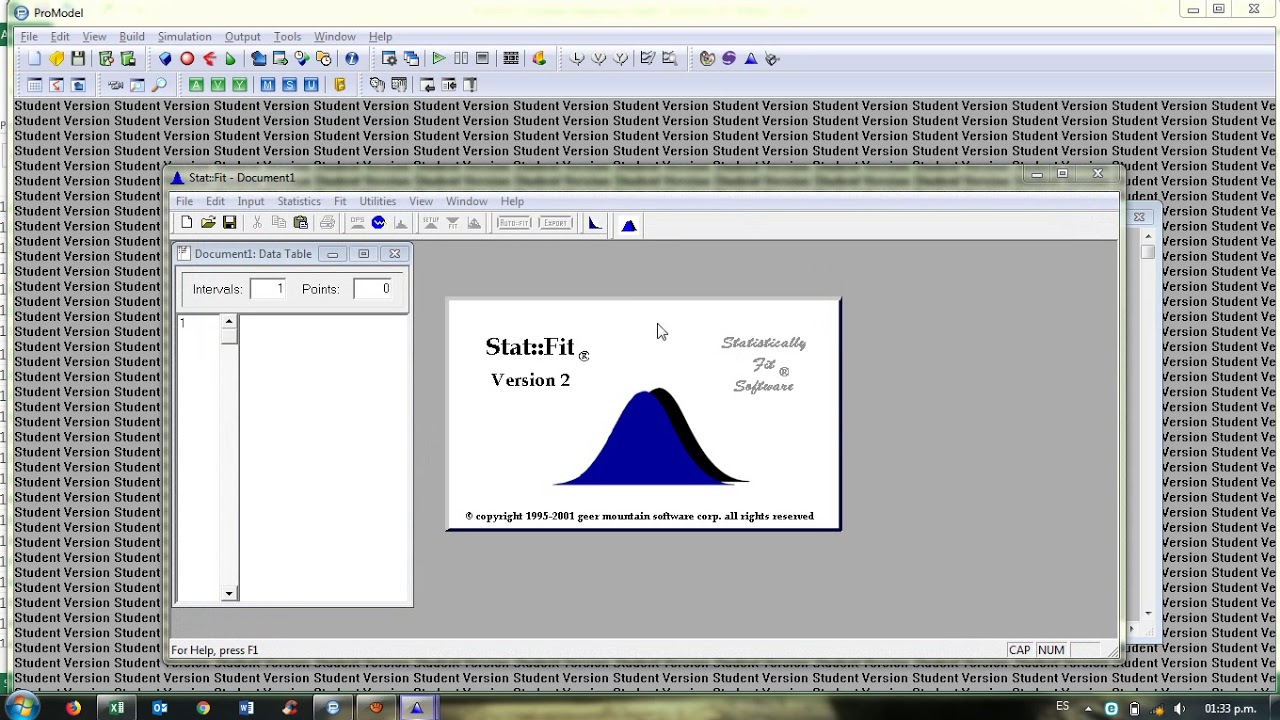Viewport: 1280px width, 720px height.
Task: Click the blue bell curve icon in toolbar
Action: tap(629, 225)
